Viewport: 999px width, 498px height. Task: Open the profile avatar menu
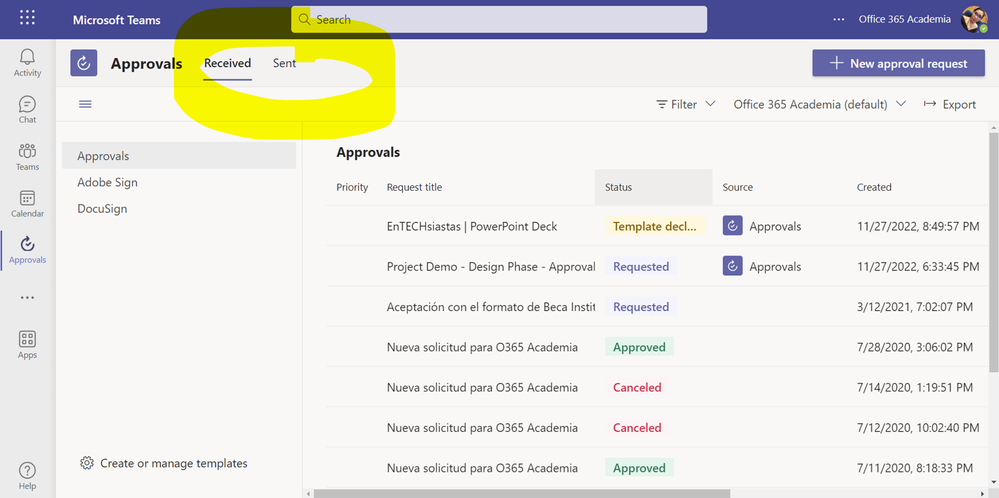click(x=974, y=19)
